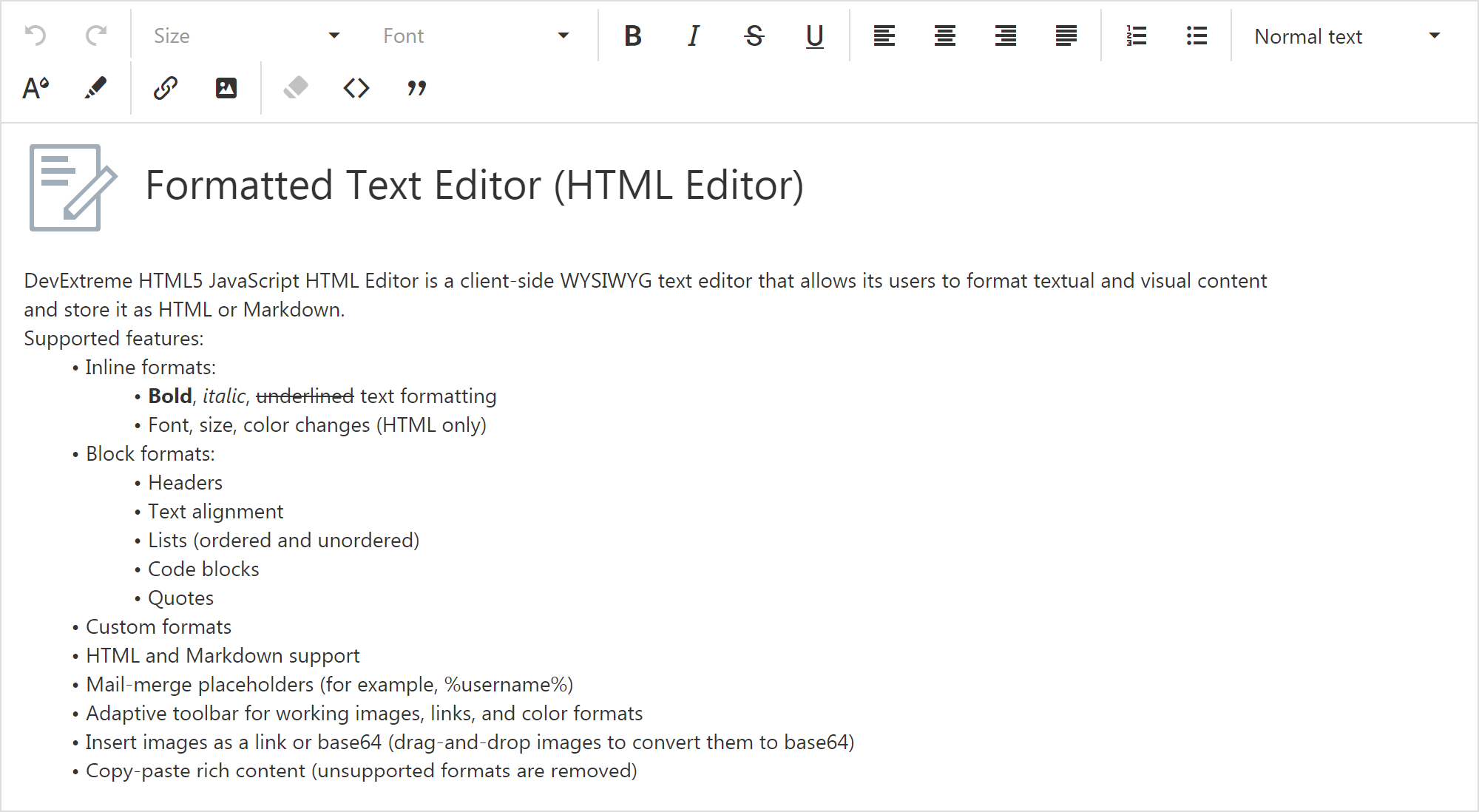The image size is (1479, 812).
Task: Toggle code block formatting
Action: (x=356, y=89)
